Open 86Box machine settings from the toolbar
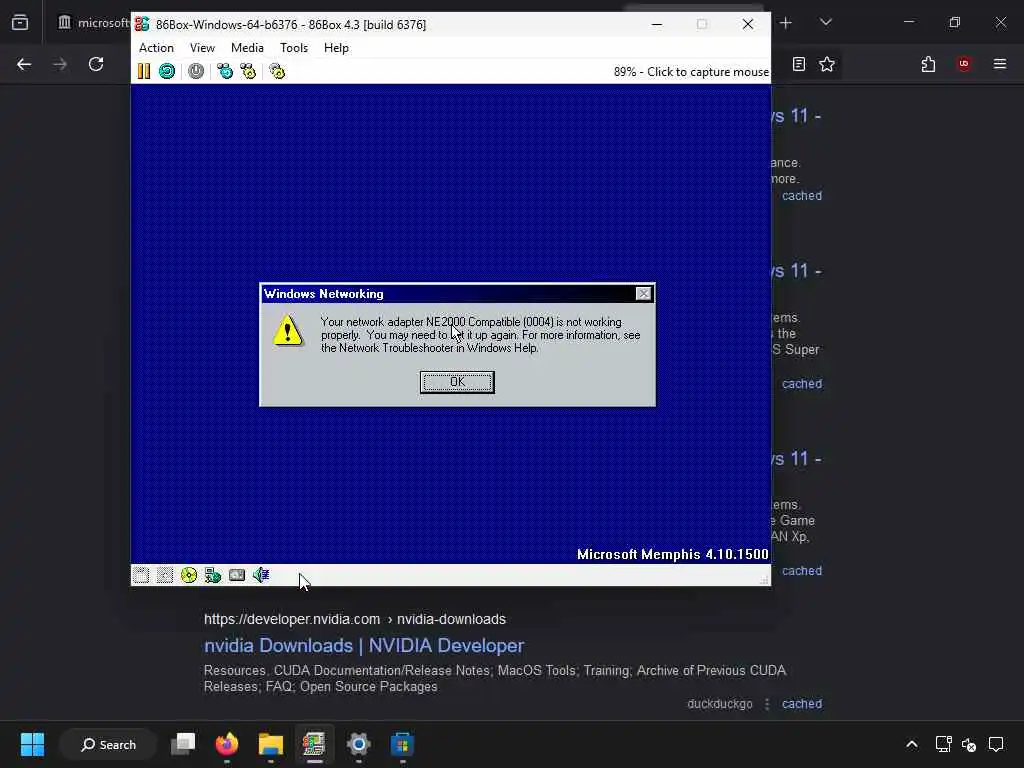 [278, 71]
